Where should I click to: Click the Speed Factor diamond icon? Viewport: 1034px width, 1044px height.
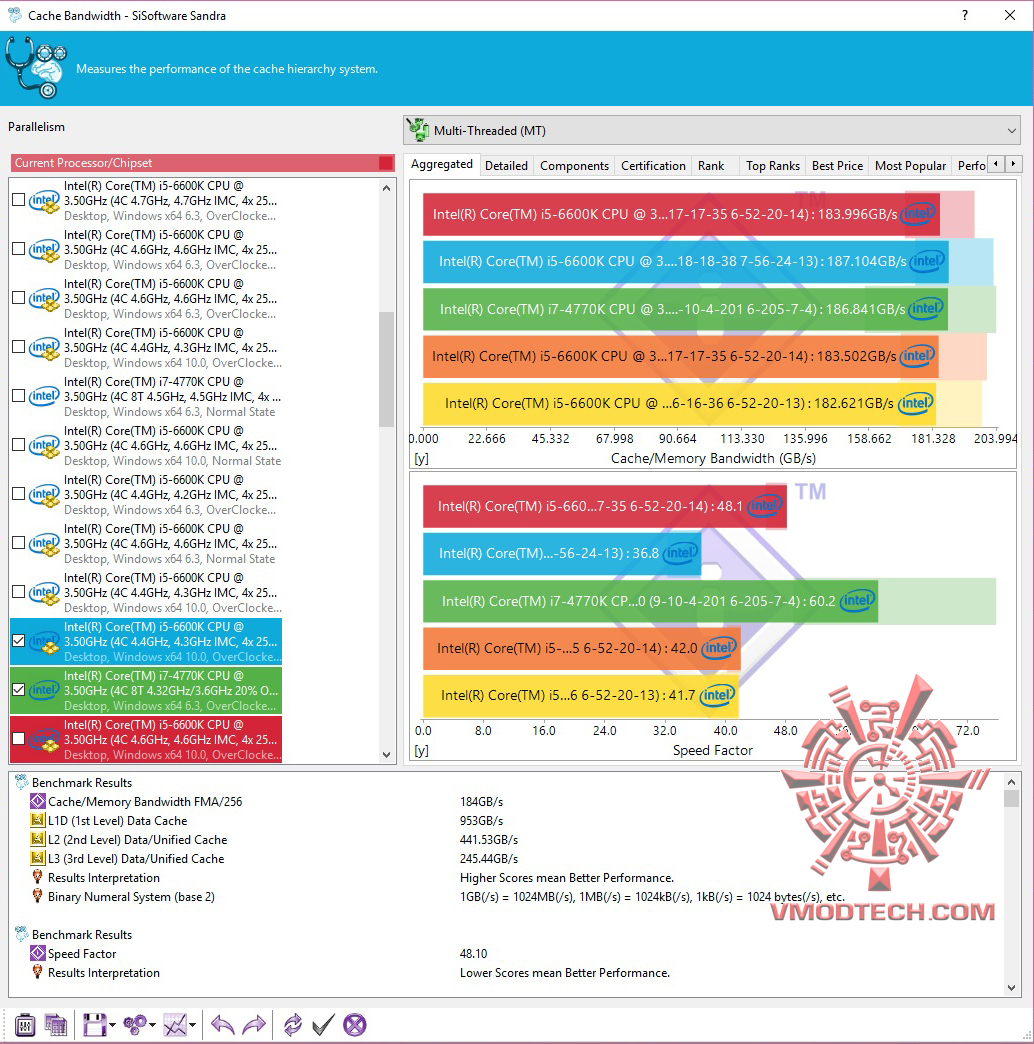38,953
